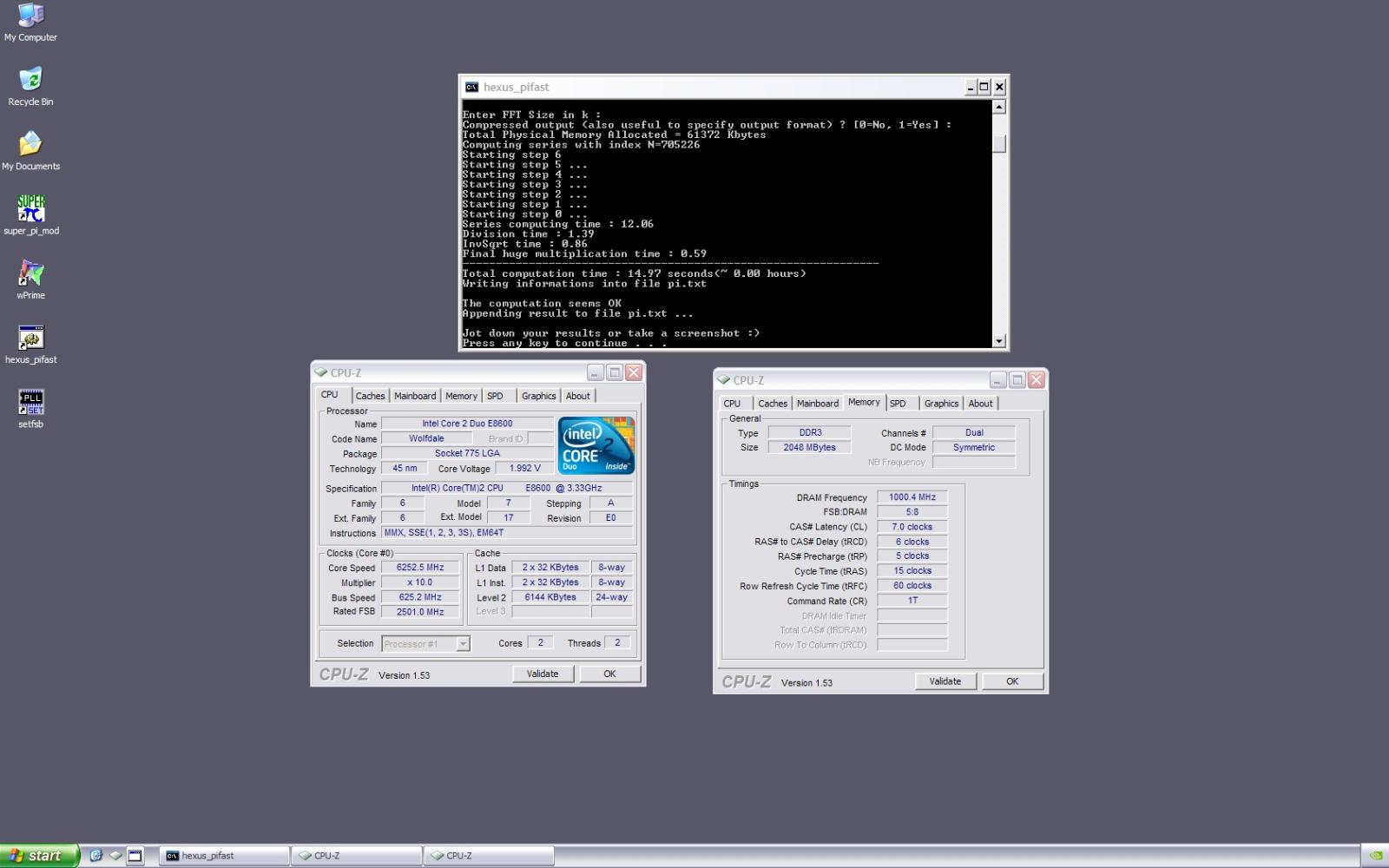Open About tab in left CPU-Z window
Viewport: 1389px width, 868px height.
pyautogui.click(x=577, y=396)
